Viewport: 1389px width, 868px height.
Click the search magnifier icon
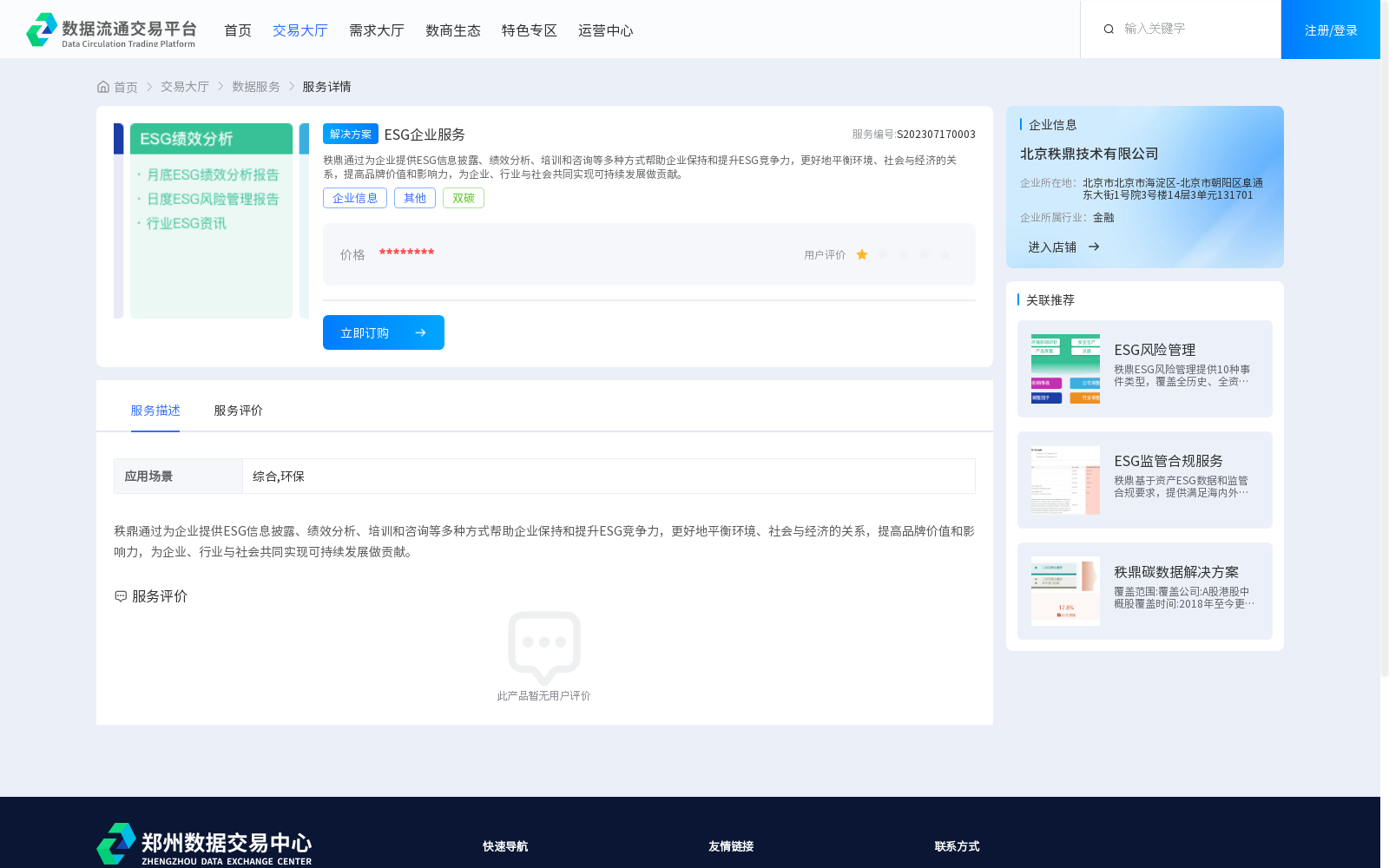[x=1109, y=30]
